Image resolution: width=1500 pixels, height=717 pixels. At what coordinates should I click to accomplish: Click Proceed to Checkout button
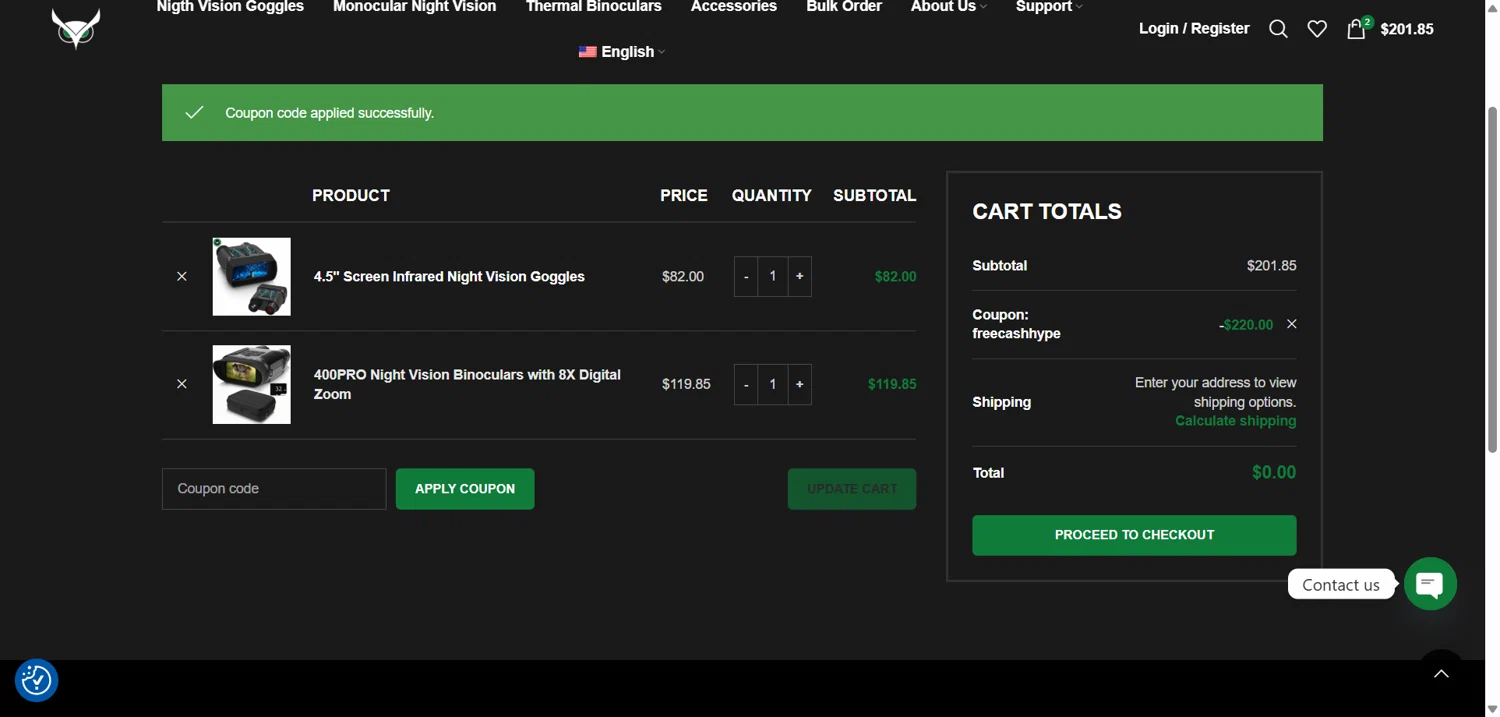[1134, 535]
